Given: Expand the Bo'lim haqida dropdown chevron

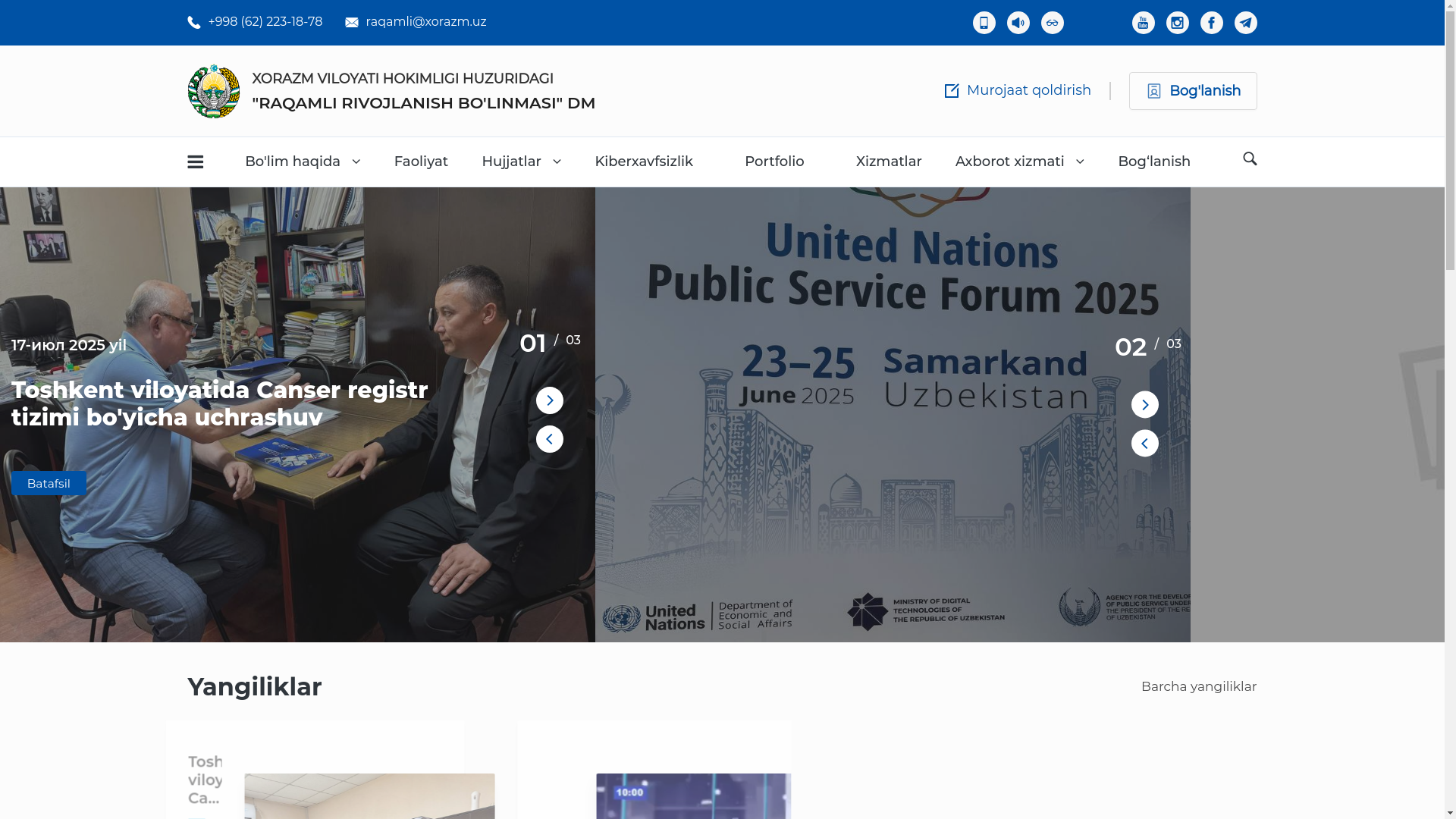Looking at the screenshot, I should [x=356, y=162].
